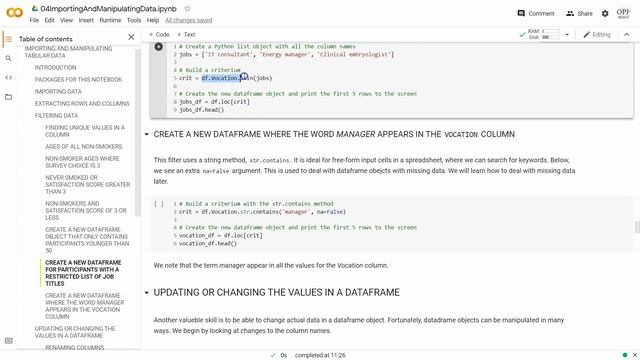Go to EXTRACTING ROWS AND COLUMNS section
Image resolution: width=640 pixels, height=360 pixels.
(82, 104)
